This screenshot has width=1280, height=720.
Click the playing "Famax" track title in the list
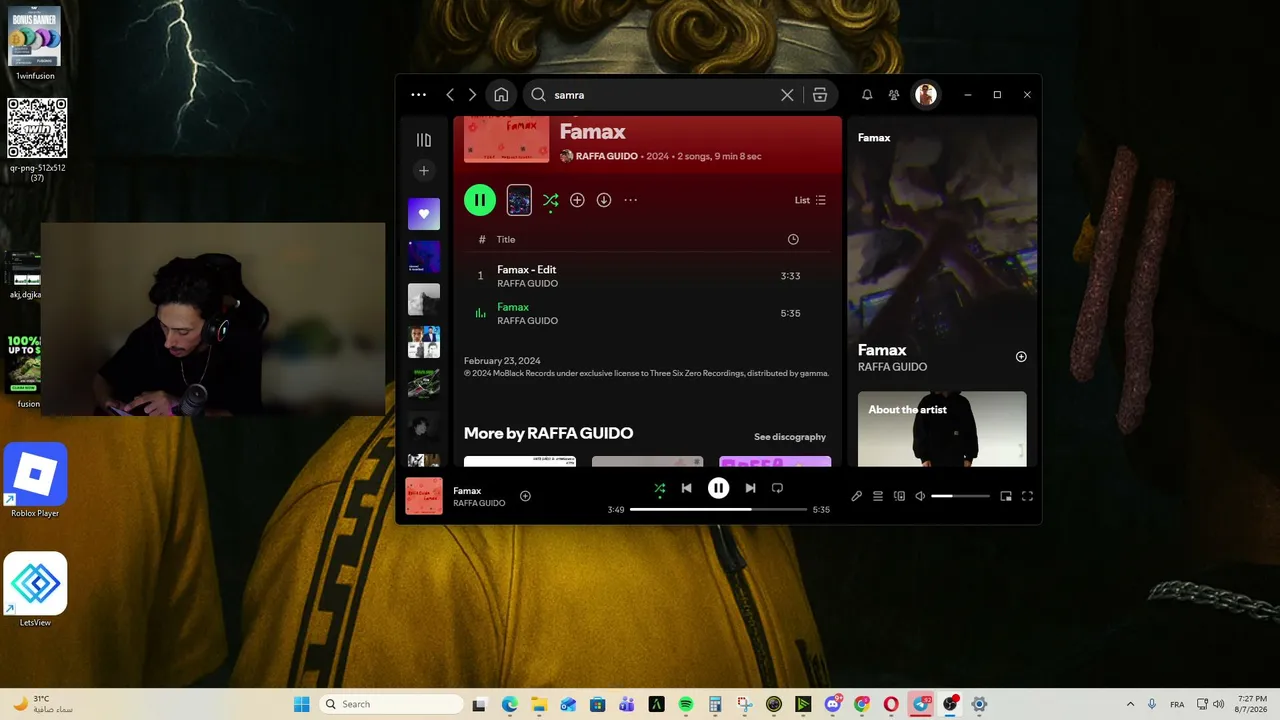click(x=513, y=307)
